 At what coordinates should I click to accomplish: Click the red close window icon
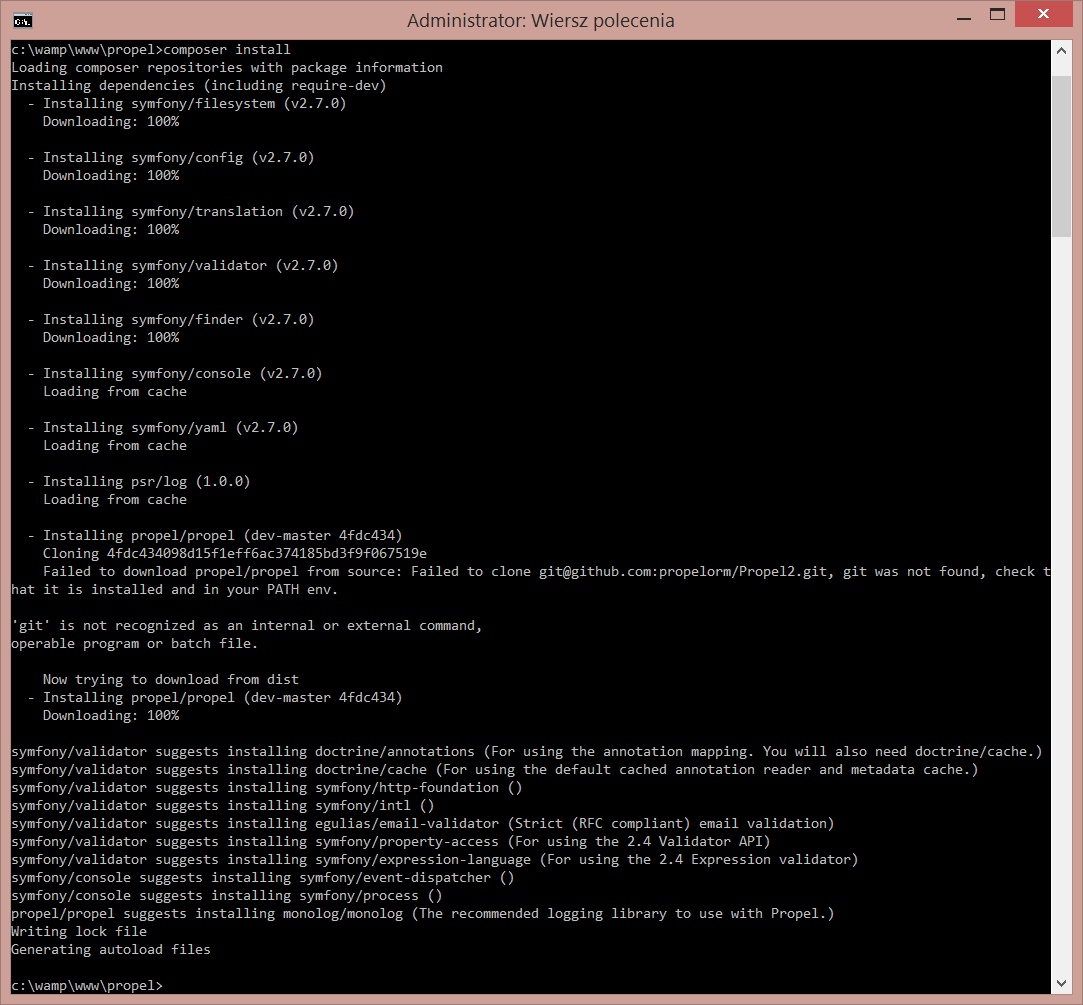[x=1043, y=14]
